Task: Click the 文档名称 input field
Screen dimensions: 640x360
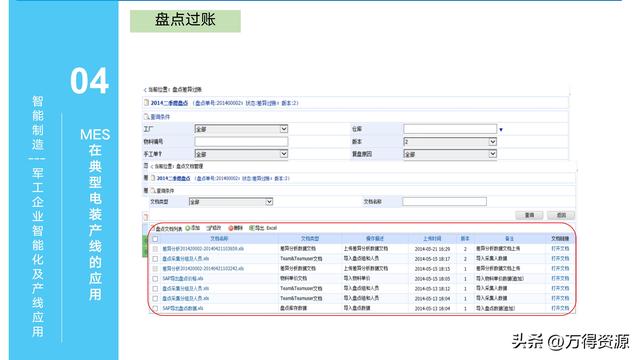Action: pos(444,202)
